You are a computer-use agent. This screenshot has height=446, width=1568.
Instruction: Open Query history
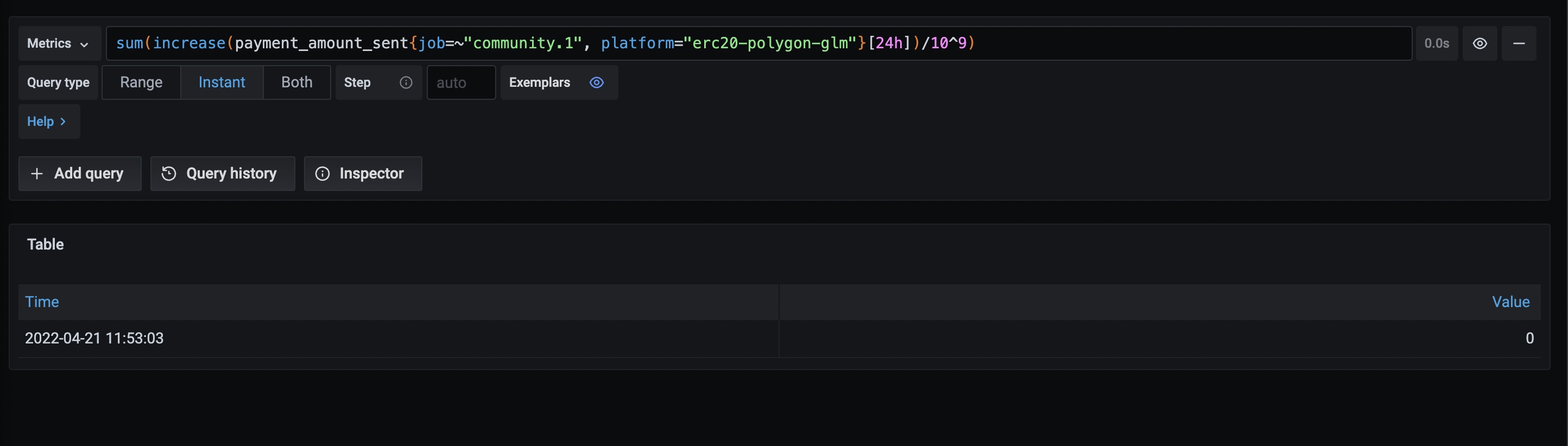pyautogui.click(x=222, y=174)
